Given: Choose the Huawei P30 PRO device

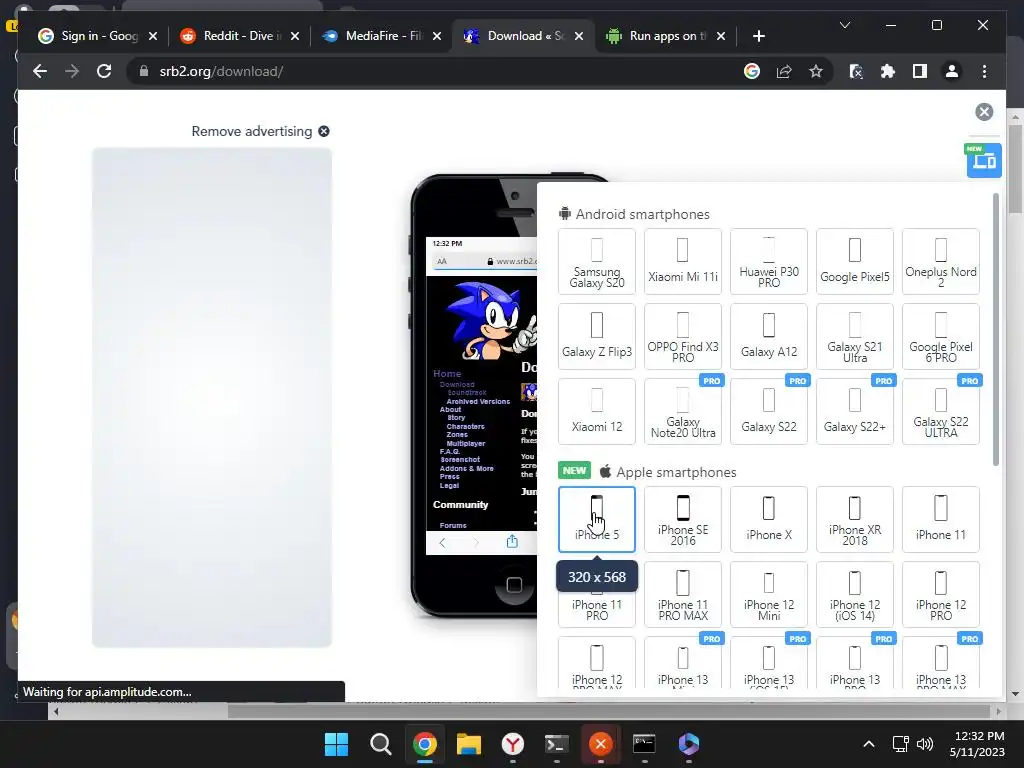Looking at the screenshot, I should click(769, 262).
